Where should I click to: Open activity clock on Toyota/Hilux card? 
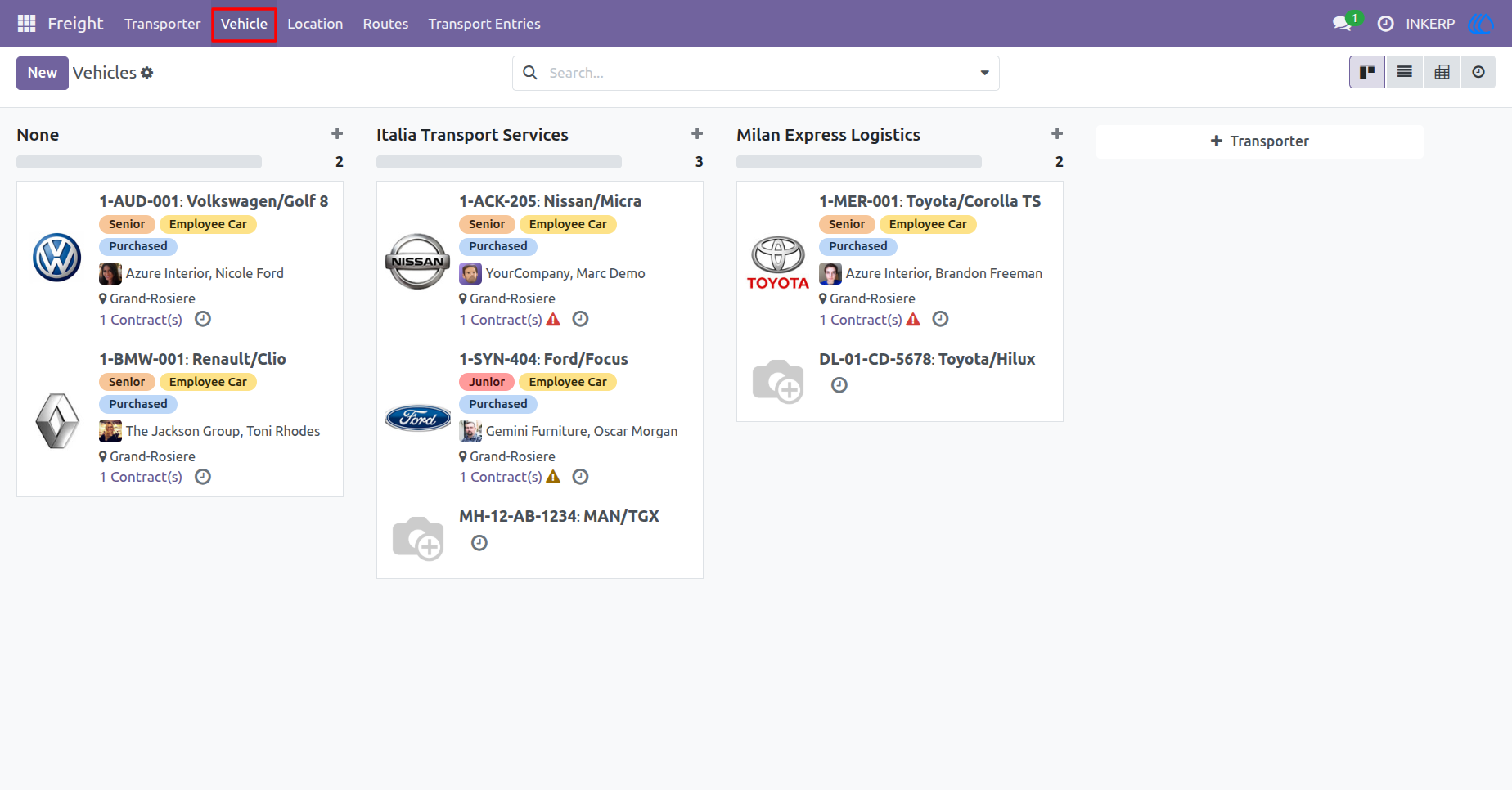(x=839, y=385)
